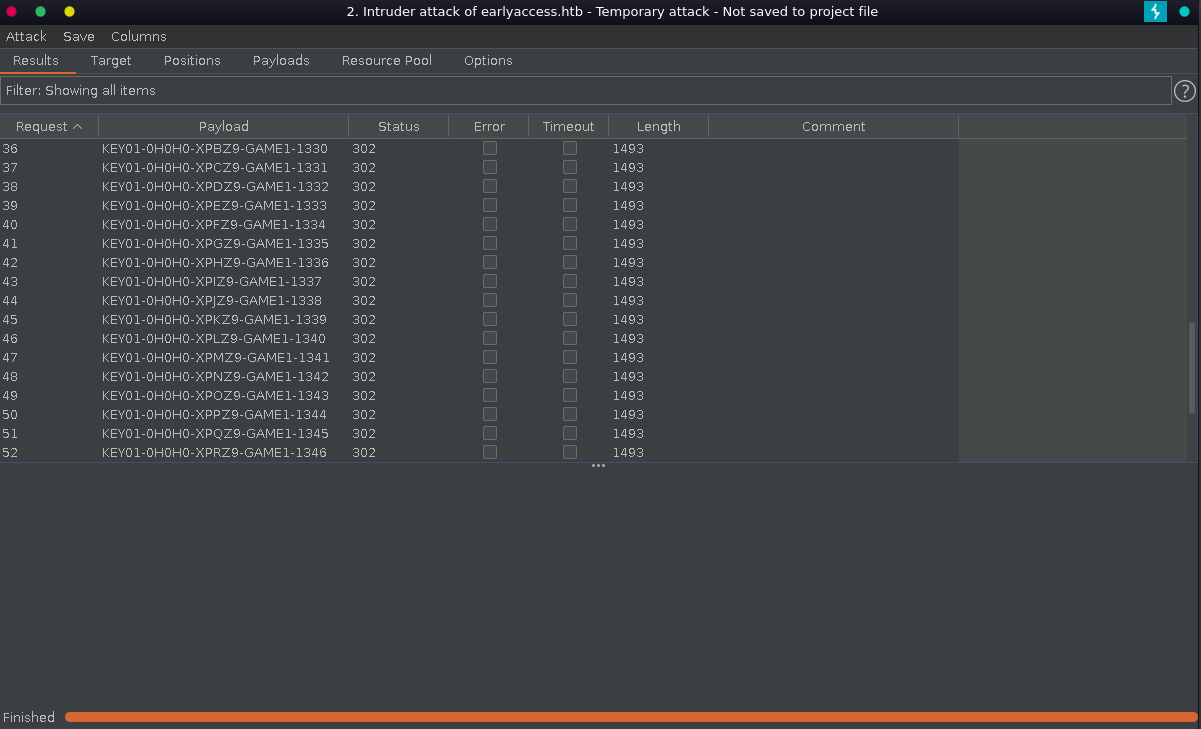This screenshot has width=1201, height=729.
Task: Toggle Error checkbox for request 52
Action: point(489,452)
